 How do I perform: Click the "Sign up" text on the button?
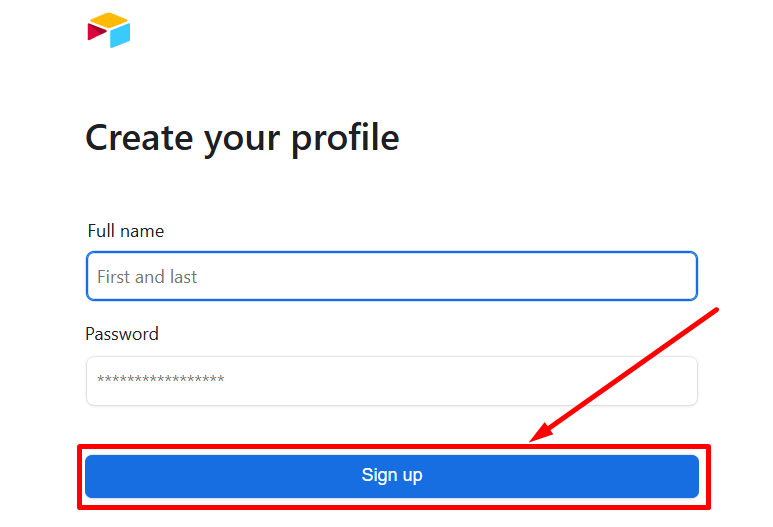(392, 475)
